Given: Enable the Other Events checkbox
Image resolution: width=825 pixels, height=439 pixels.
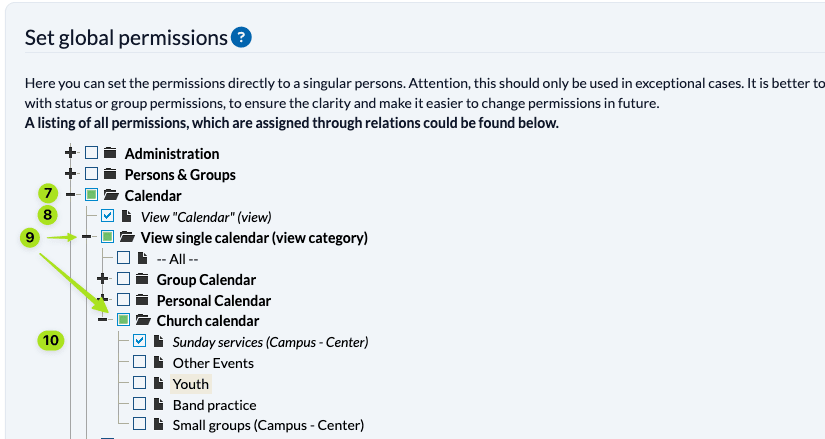Looking at the screenshot, I should 139,362.
